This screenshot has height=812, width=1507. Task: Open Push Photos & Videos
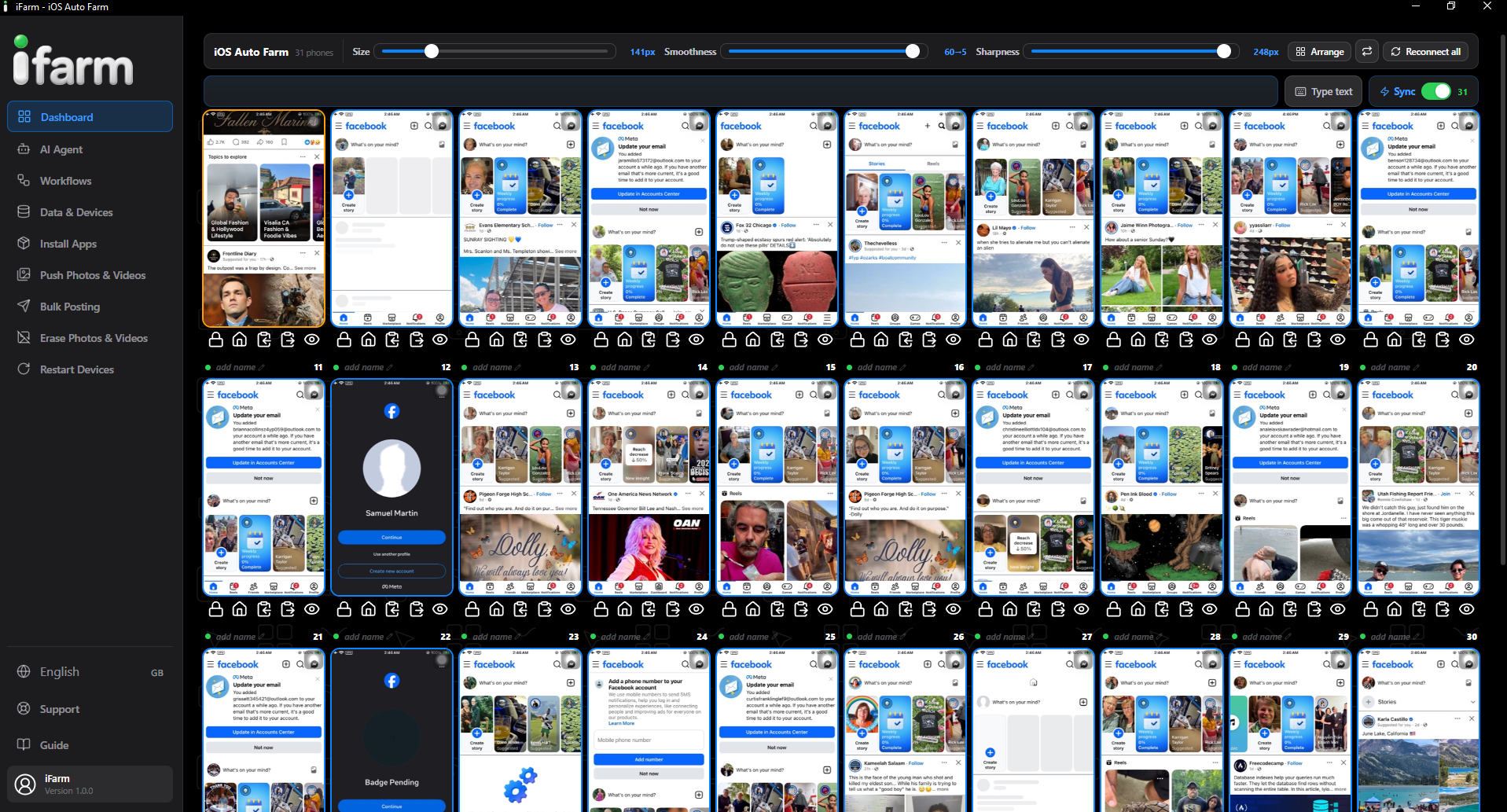[90, 275]
